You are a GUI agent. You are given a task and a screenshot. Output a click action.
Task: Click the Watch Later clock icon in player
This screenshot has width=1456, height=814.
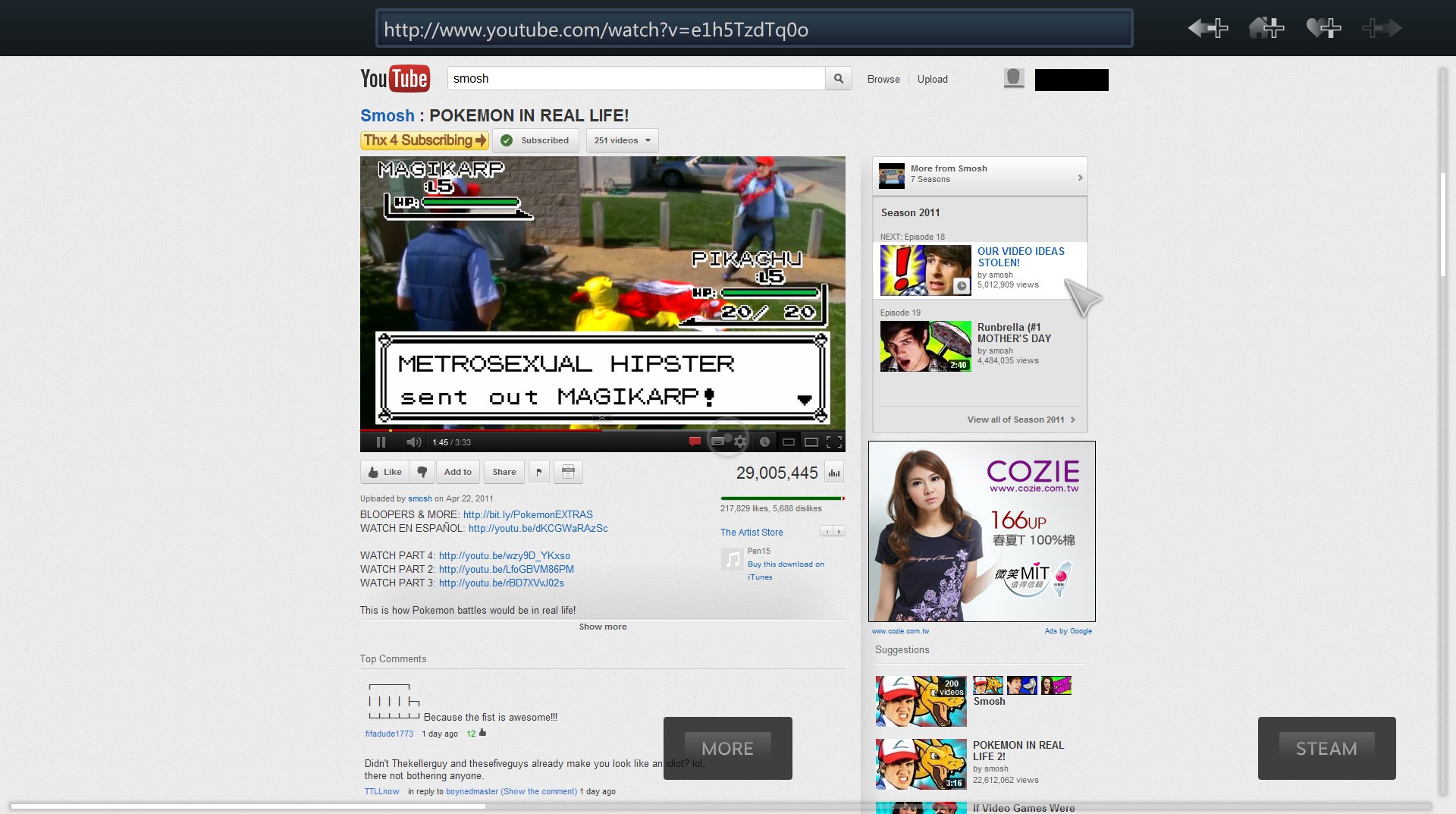point(764,442)
